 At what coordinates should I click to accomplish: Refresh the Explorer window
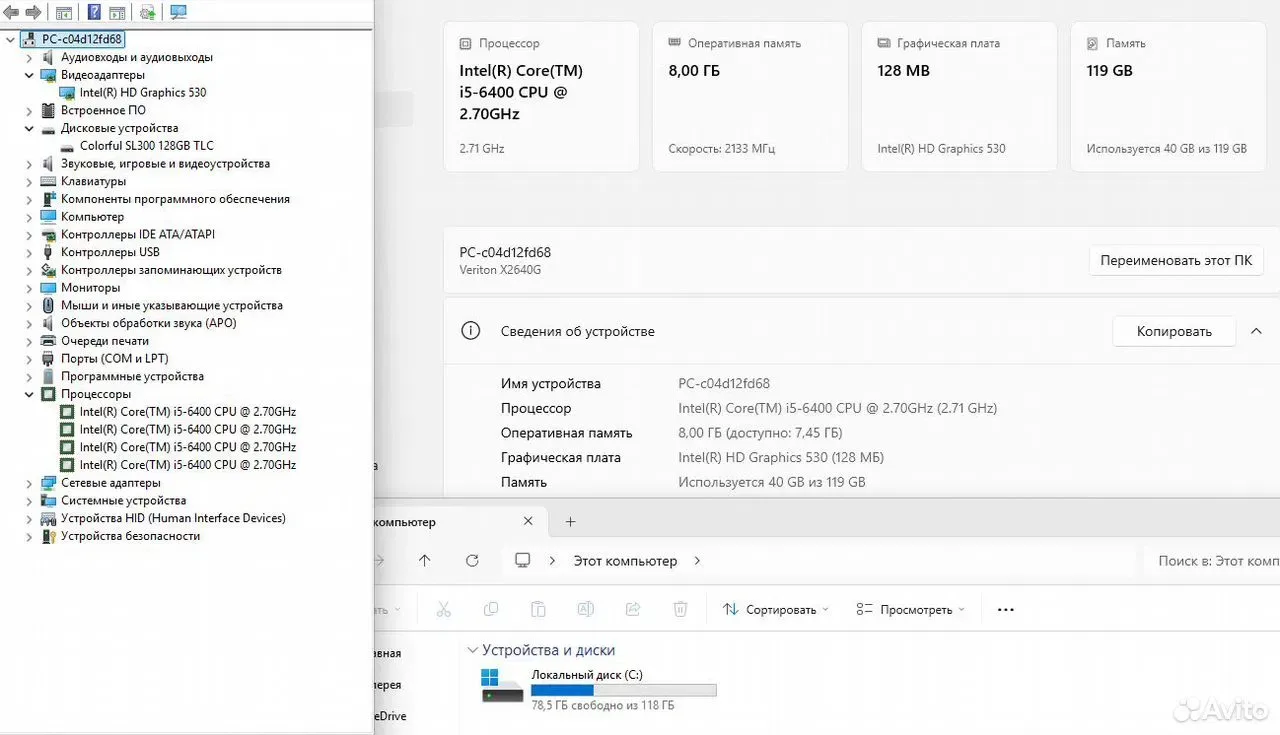[472, 561]
